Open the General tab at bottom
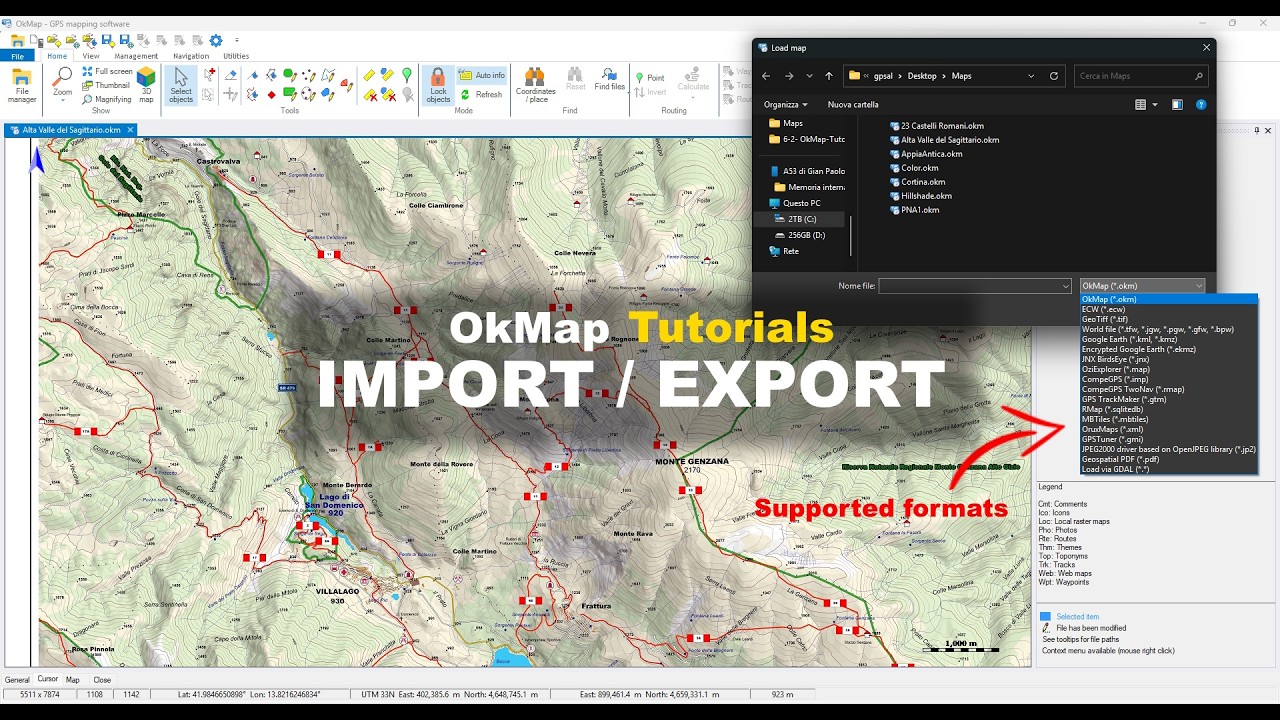 17,680
